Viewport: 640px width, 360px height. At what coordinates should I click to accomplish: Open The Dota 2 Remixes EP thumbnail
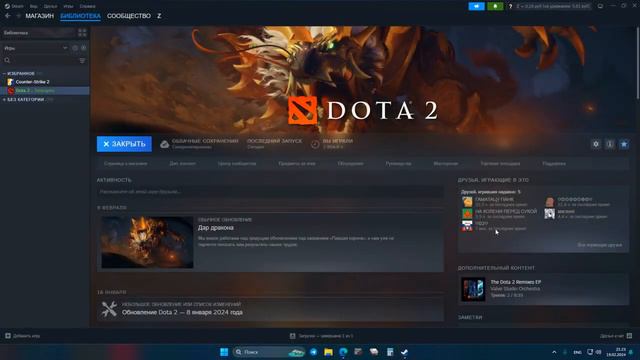[x=473, y=289]
